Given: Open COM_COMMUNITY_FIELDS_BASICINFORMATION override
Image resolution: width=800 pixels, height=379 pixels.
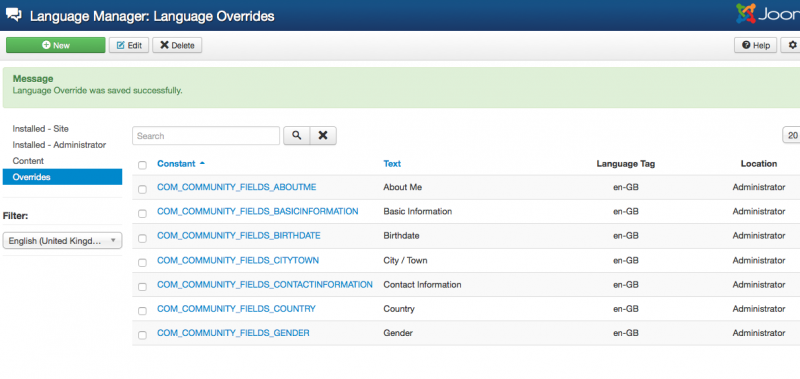Looking at the screenshot, I should click(257, 211).
